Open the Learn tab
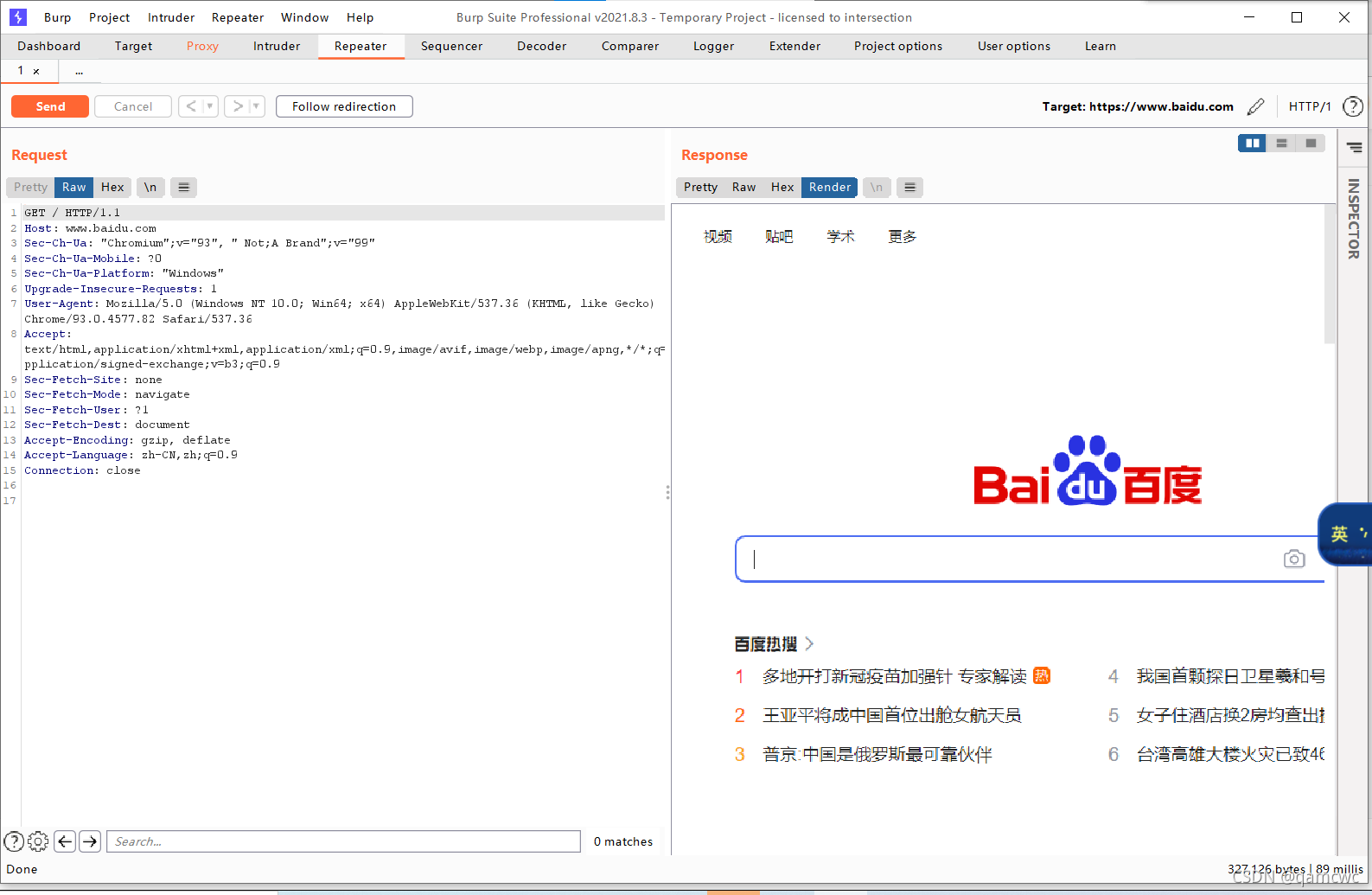The image size is (1372, 895). (1100, 46)
